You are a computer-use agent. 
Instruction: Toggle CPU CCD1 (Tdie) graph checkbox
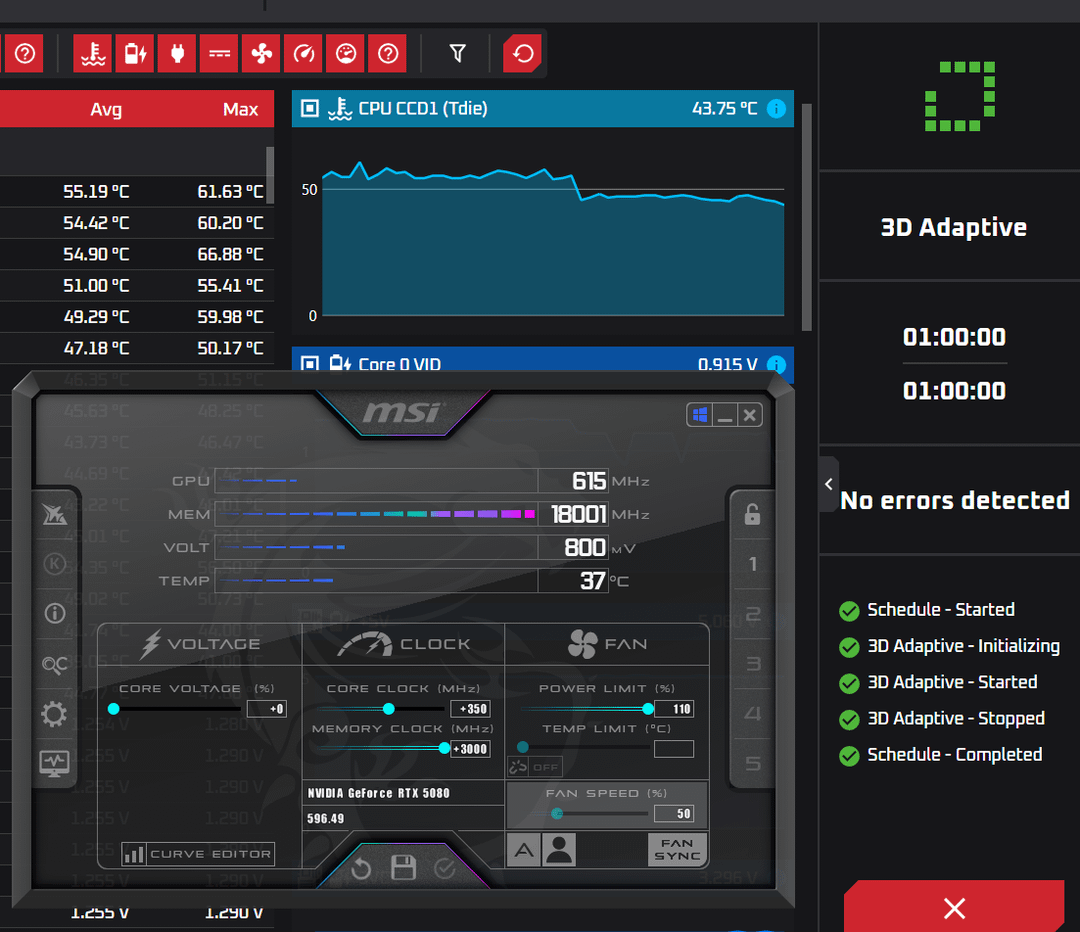[x=310, y=108]
